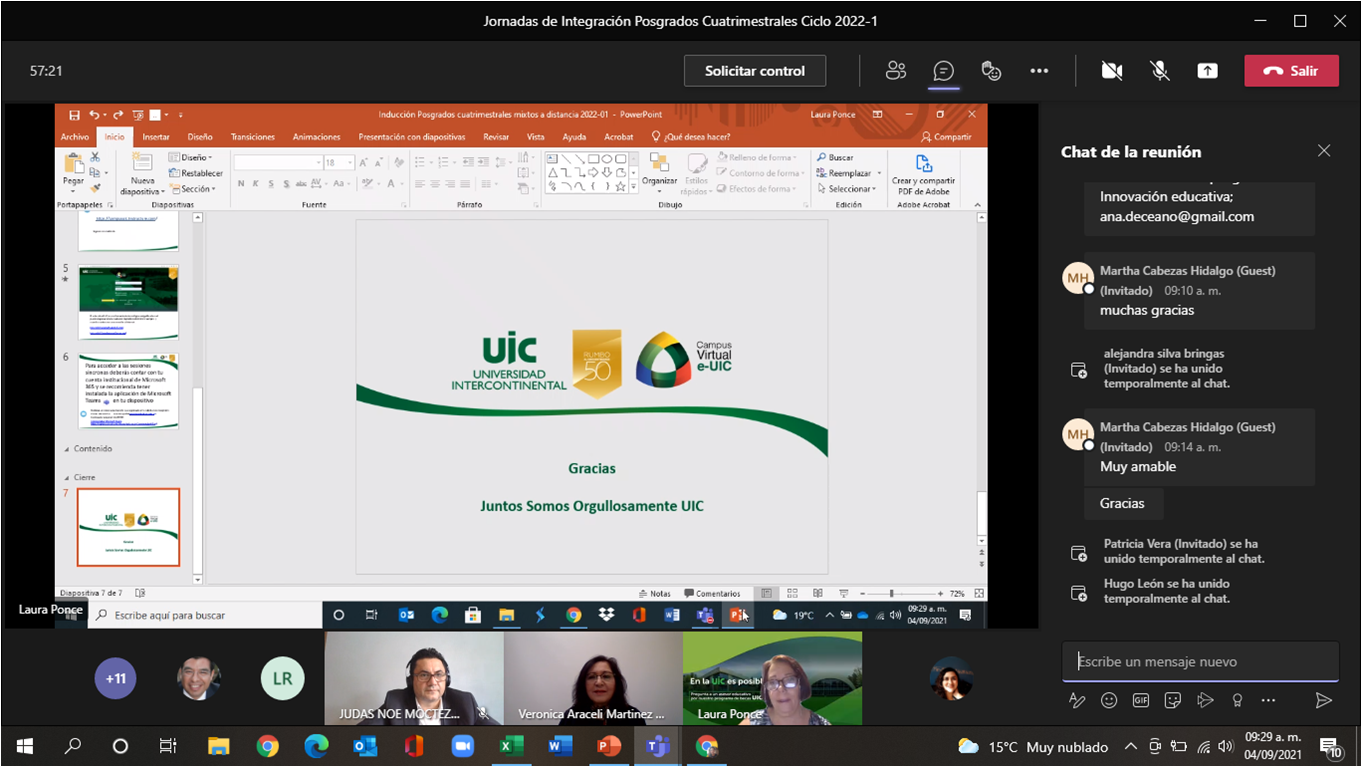
Task: Toggle bold (N) in PowerPoint Fuente group
Action: click(x=241, y=184)
